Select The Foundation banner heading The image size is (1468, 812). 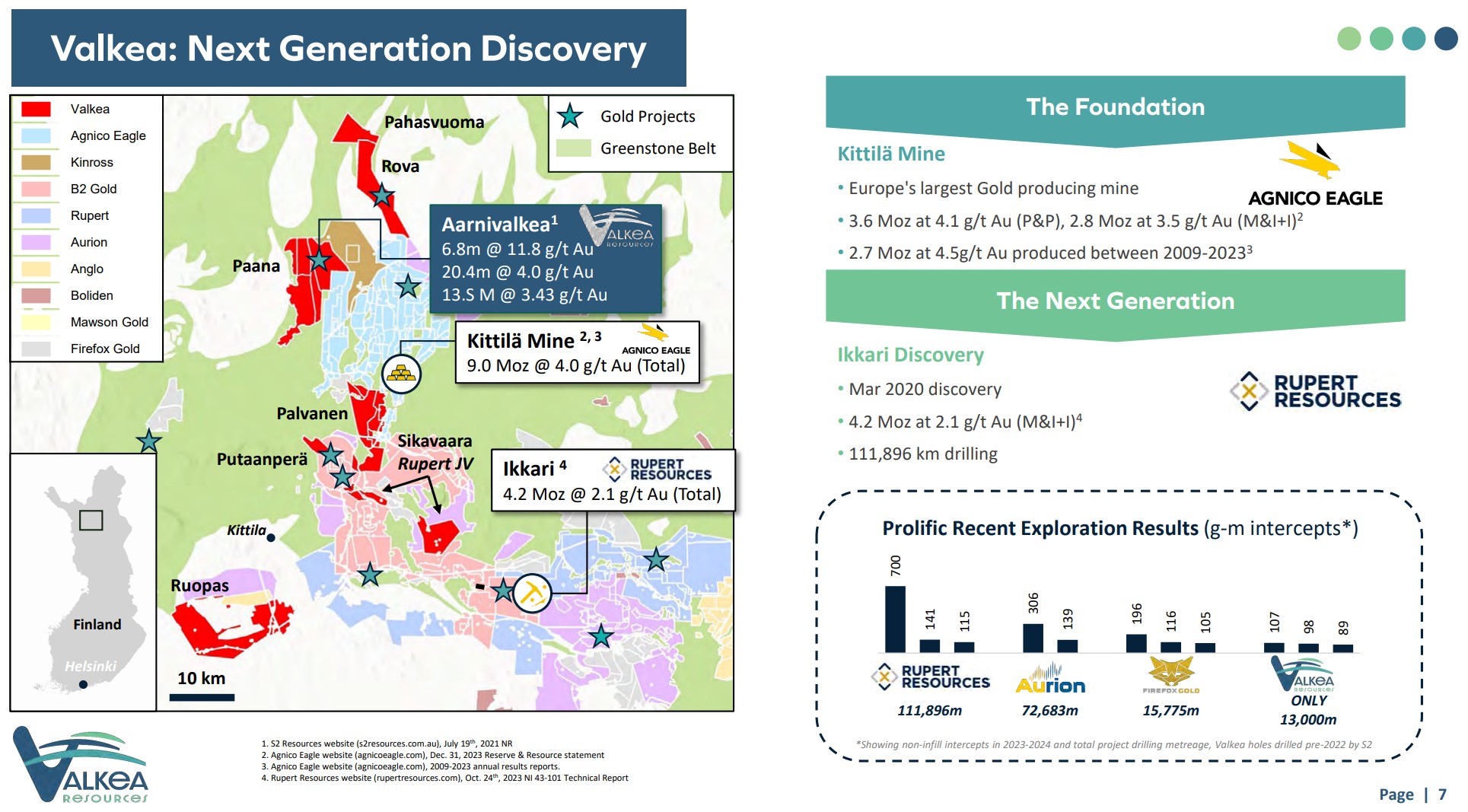(1115, 107)
